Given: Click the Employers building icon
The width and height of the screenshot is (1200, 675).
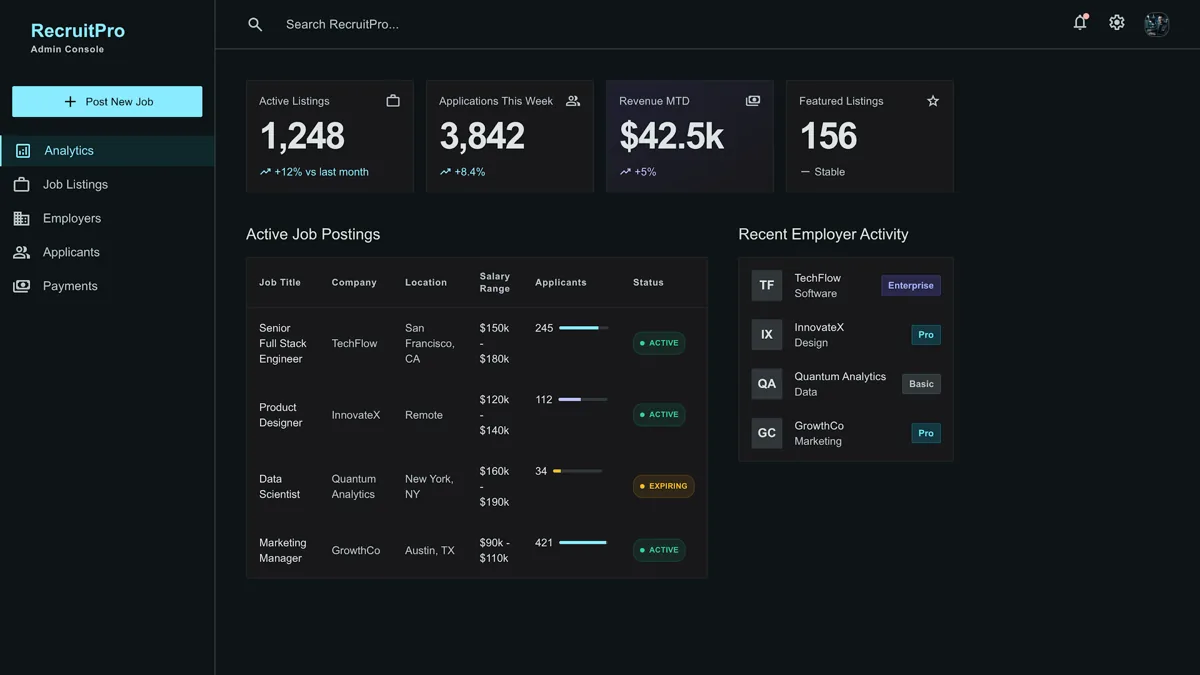Looking at the screenshot, I should [21, 218].
